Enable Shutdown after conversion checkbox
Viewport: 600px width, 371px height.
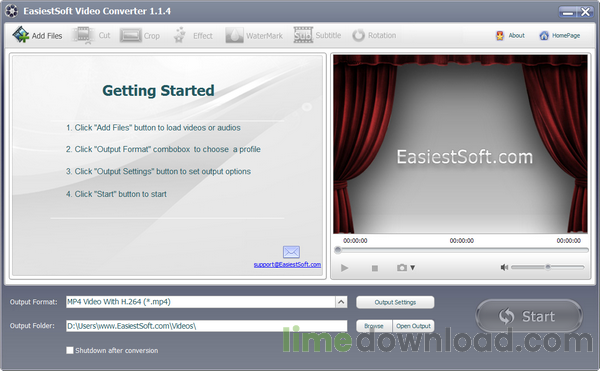click(70, 350)
